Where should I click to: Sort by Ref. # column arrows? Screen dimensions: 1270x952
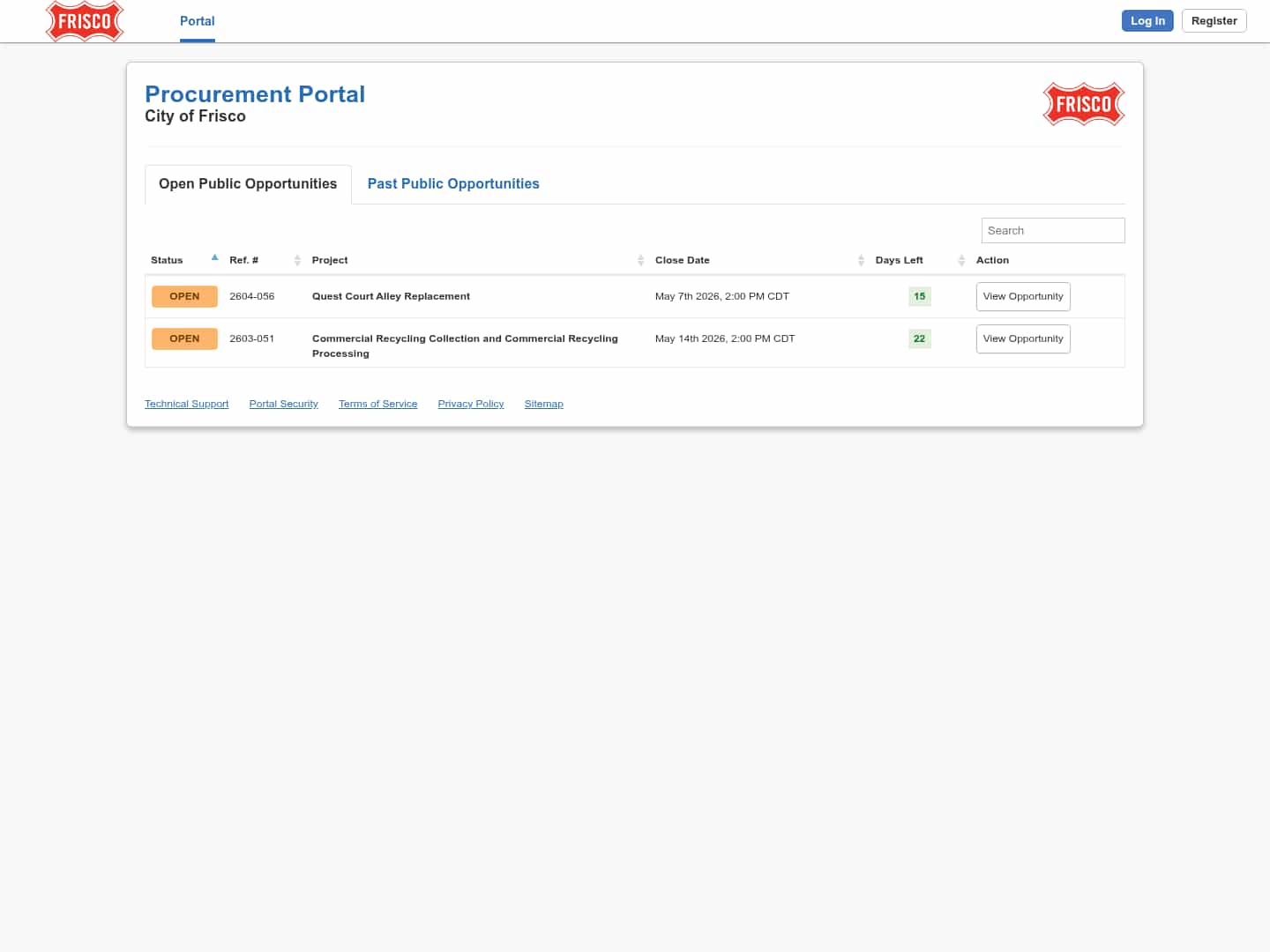pos(297,260)
